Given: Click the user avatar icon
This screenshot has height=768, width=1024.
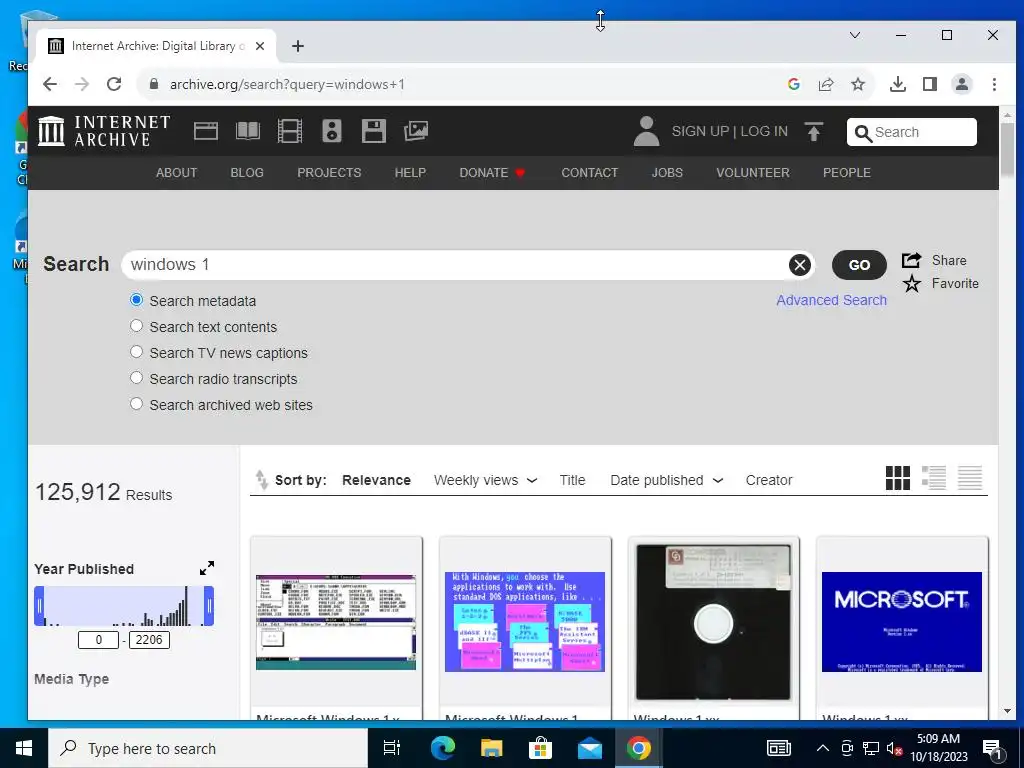Looking at the screenshot, I should click(647, 131).
